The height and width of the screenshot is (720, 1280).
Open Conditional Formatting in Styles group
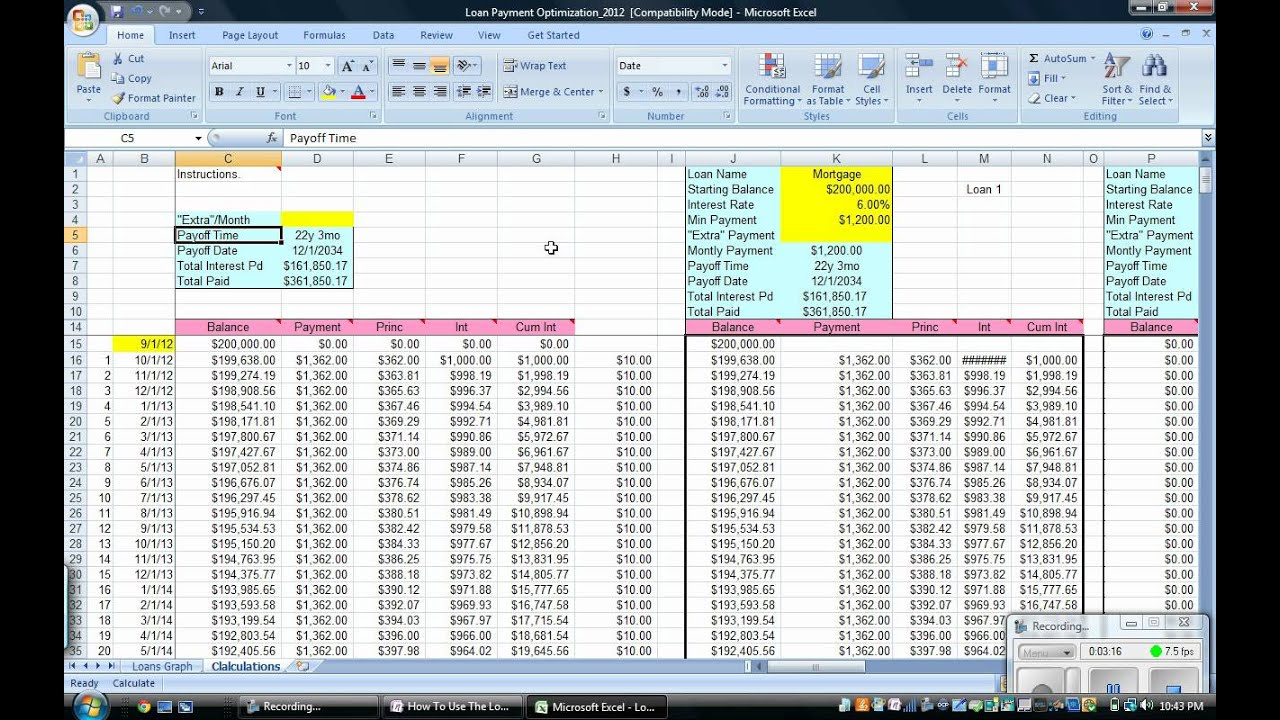pyautogui.click(x=772, y=80)
